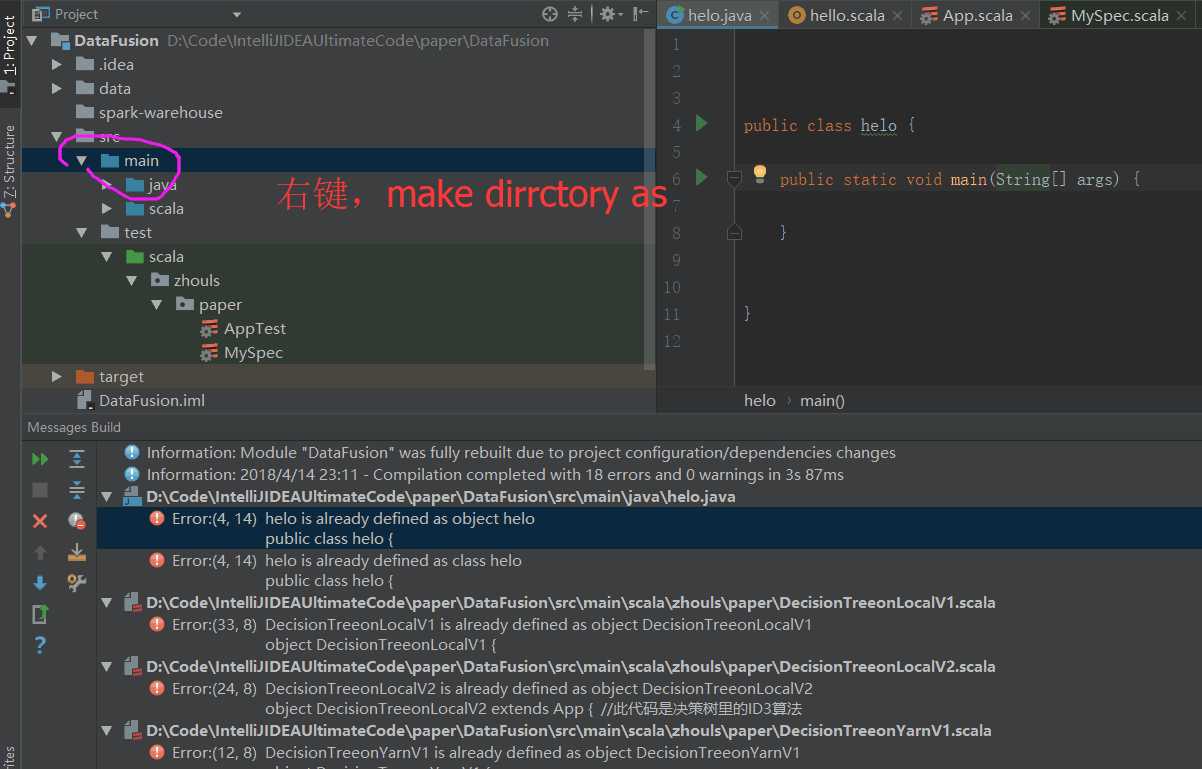Click Project tree vertical scrollbar
1202x769 pixels.
coord(651,200)
